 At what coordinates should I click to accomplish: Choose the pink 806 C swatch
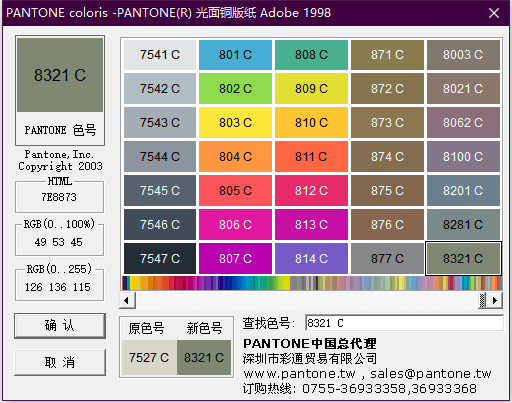point(235,225)
